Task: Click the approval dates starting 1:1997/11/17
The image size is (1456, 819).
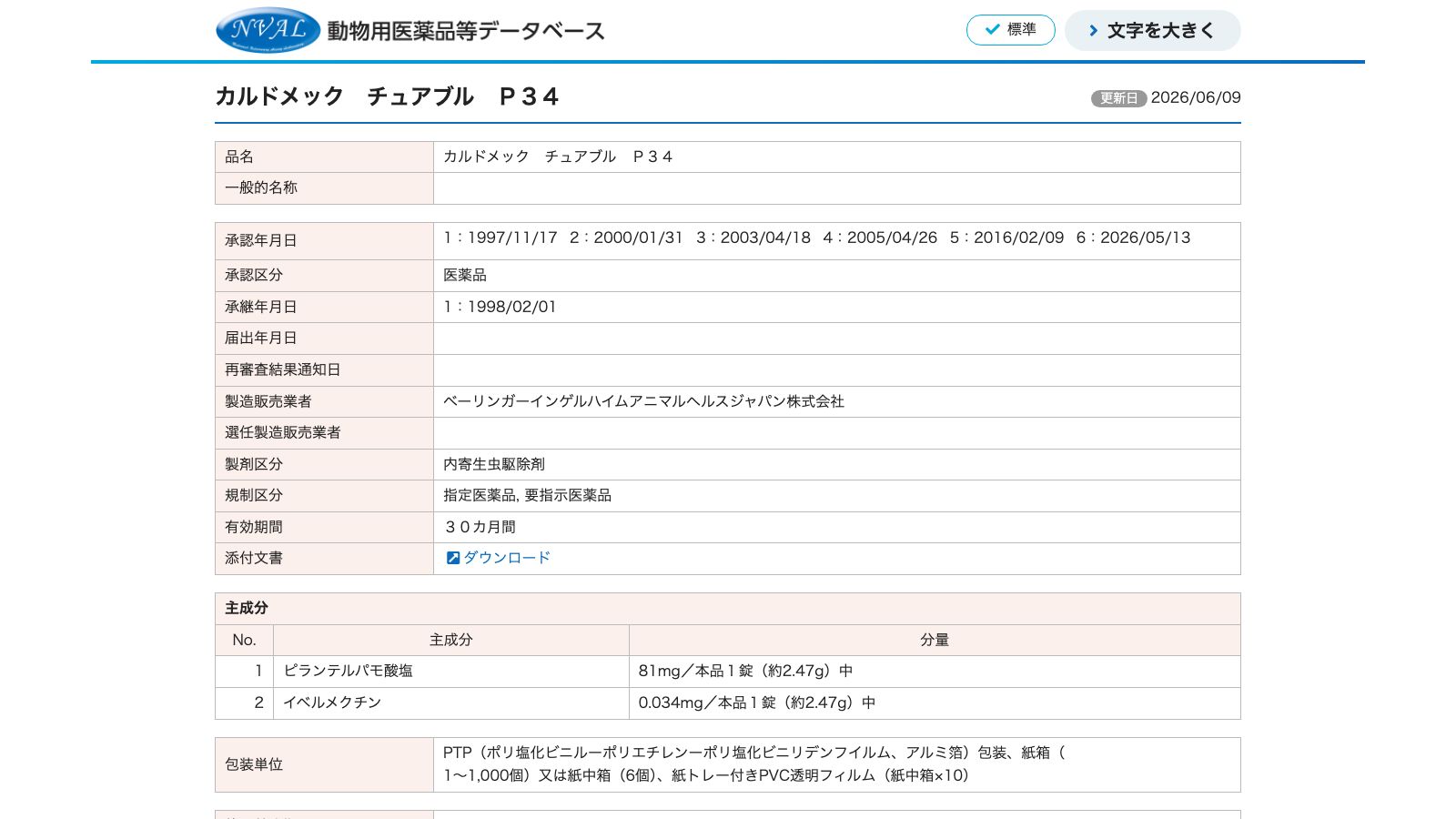Action: click(816, 238)
